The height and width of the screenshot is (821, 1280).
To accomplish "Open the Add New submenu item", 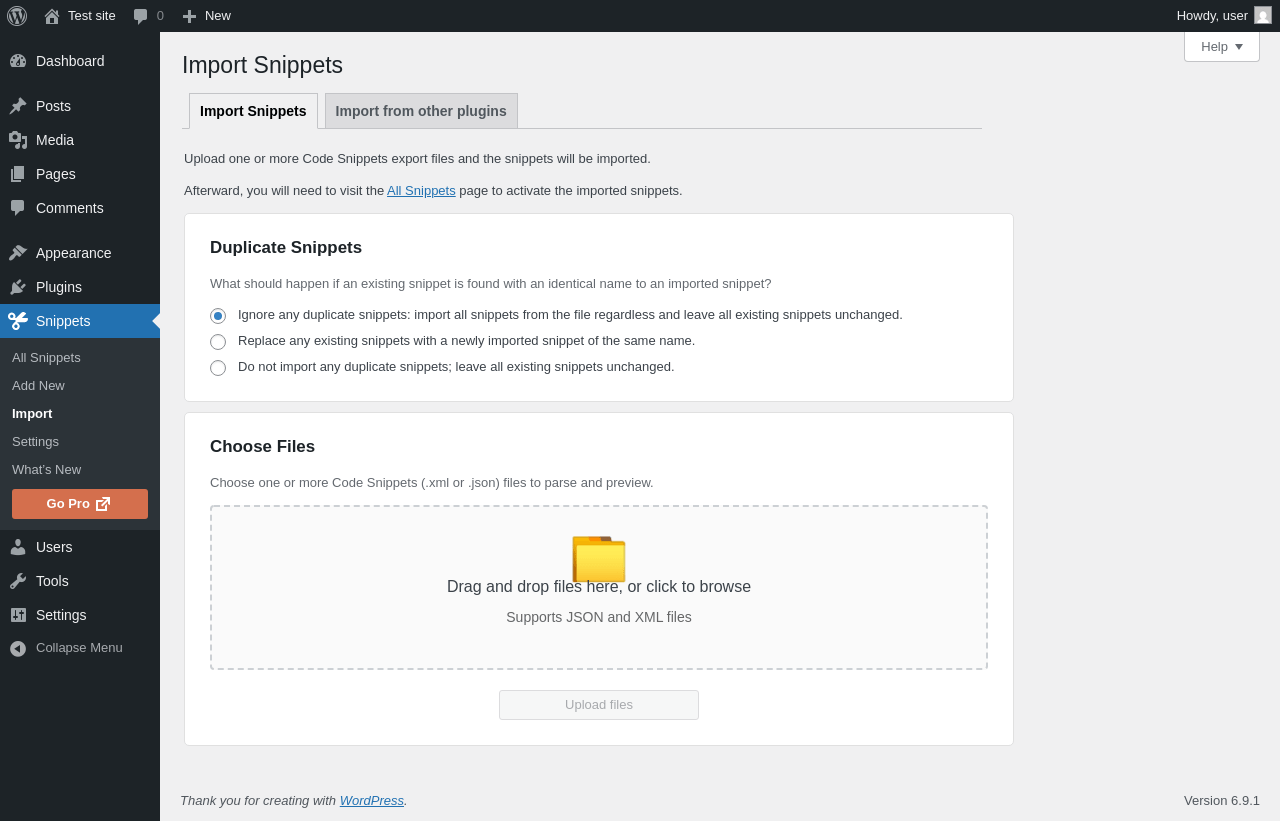I will click(x=38, y=386).
